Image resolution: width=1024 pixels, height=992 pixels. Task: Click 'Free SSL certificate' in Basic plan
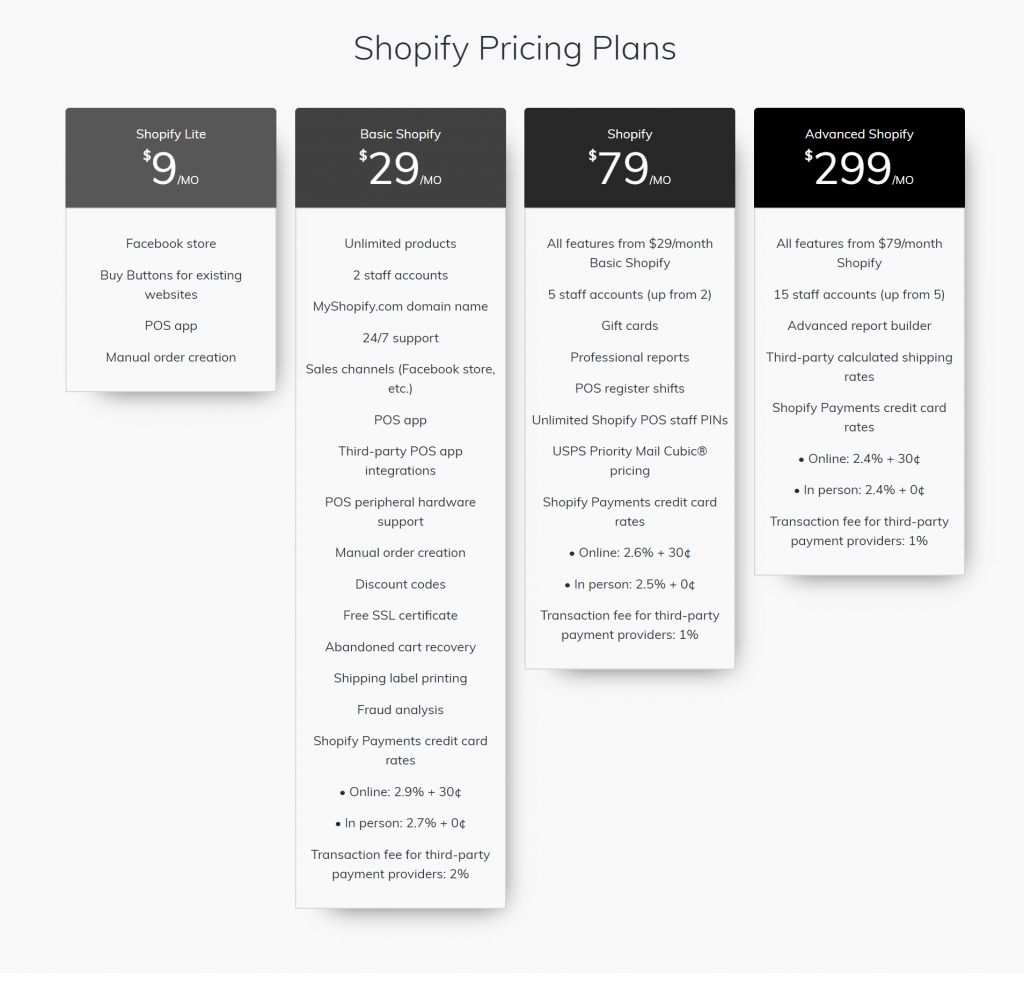[400, 615]
